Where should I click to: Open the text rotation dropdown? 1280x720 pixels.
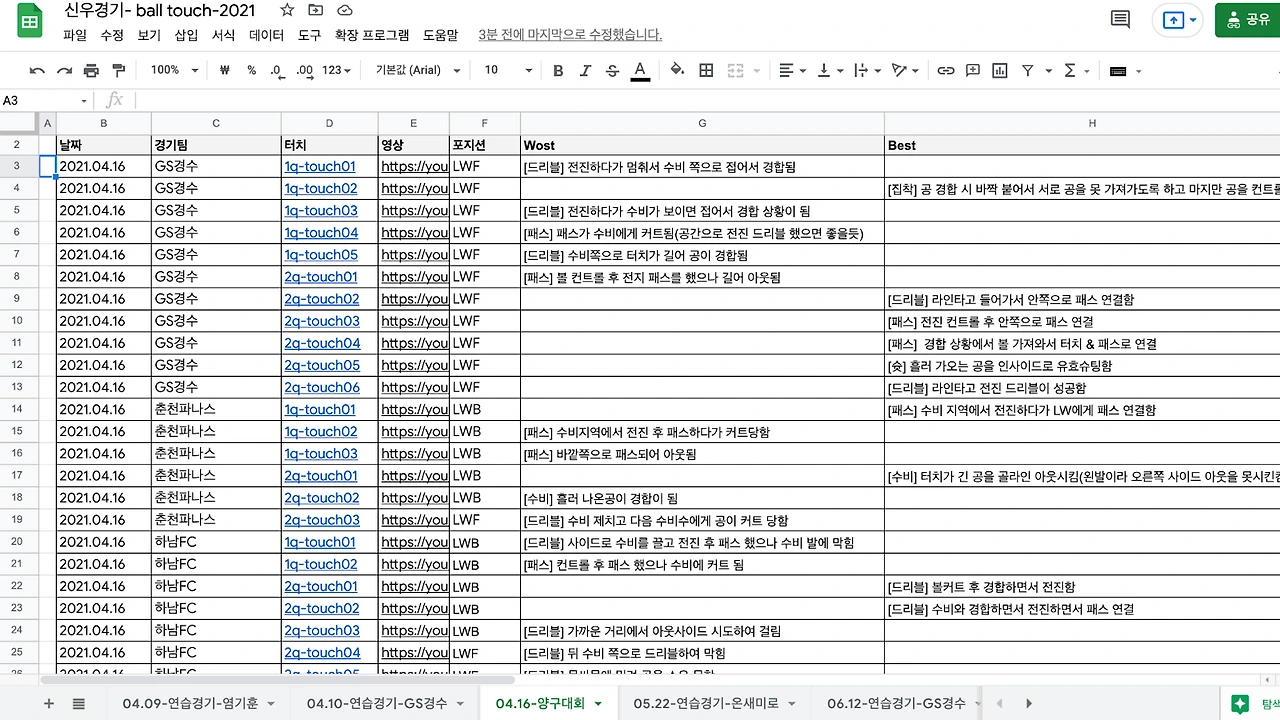click(905, 71)
